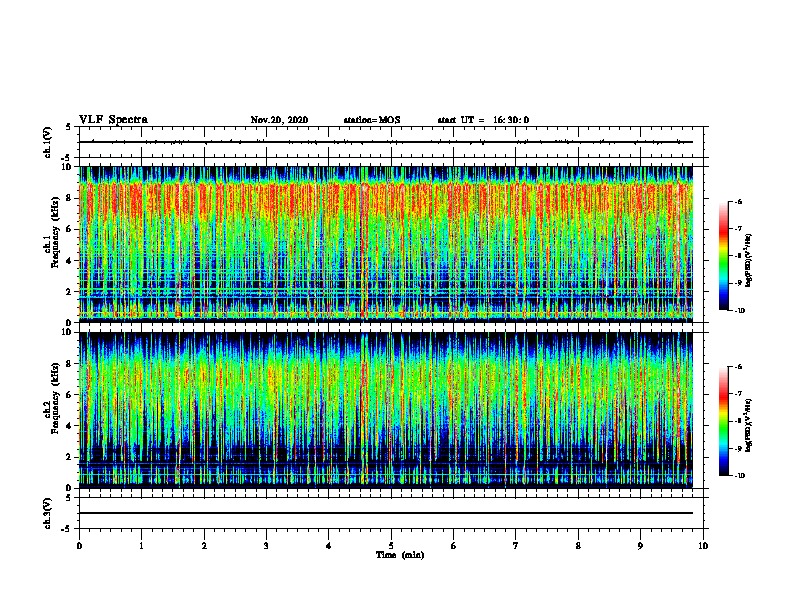Click the '-10' label on lower color scale
The width and height of the screenshot is (792, 612).
[740, 476]
